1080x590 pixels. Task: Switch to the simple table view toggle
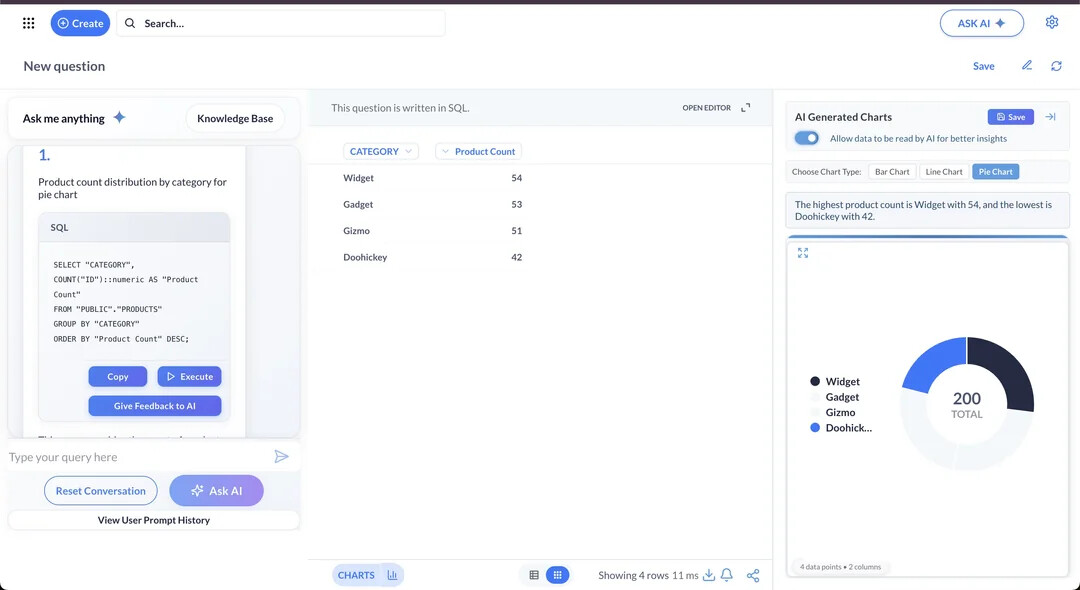tap(534, 575)
